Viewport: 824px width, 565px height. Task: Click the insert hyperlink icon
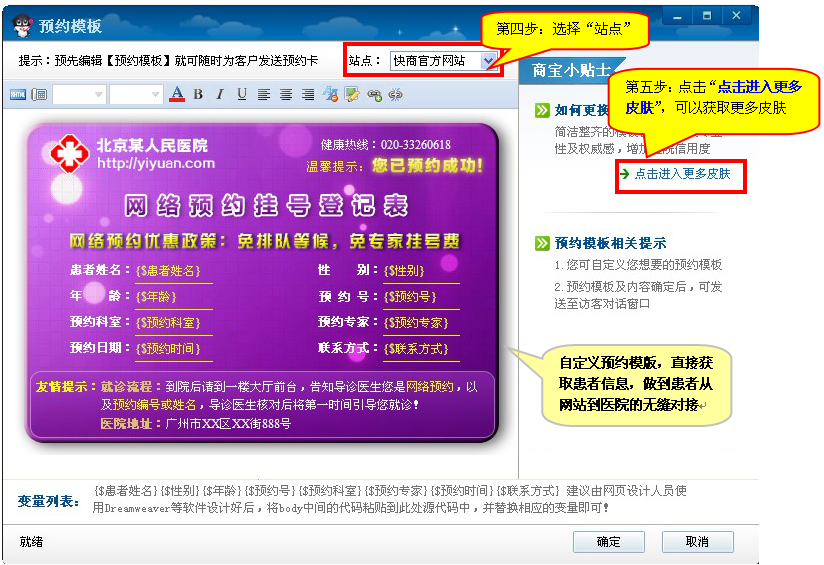[374, 95]
